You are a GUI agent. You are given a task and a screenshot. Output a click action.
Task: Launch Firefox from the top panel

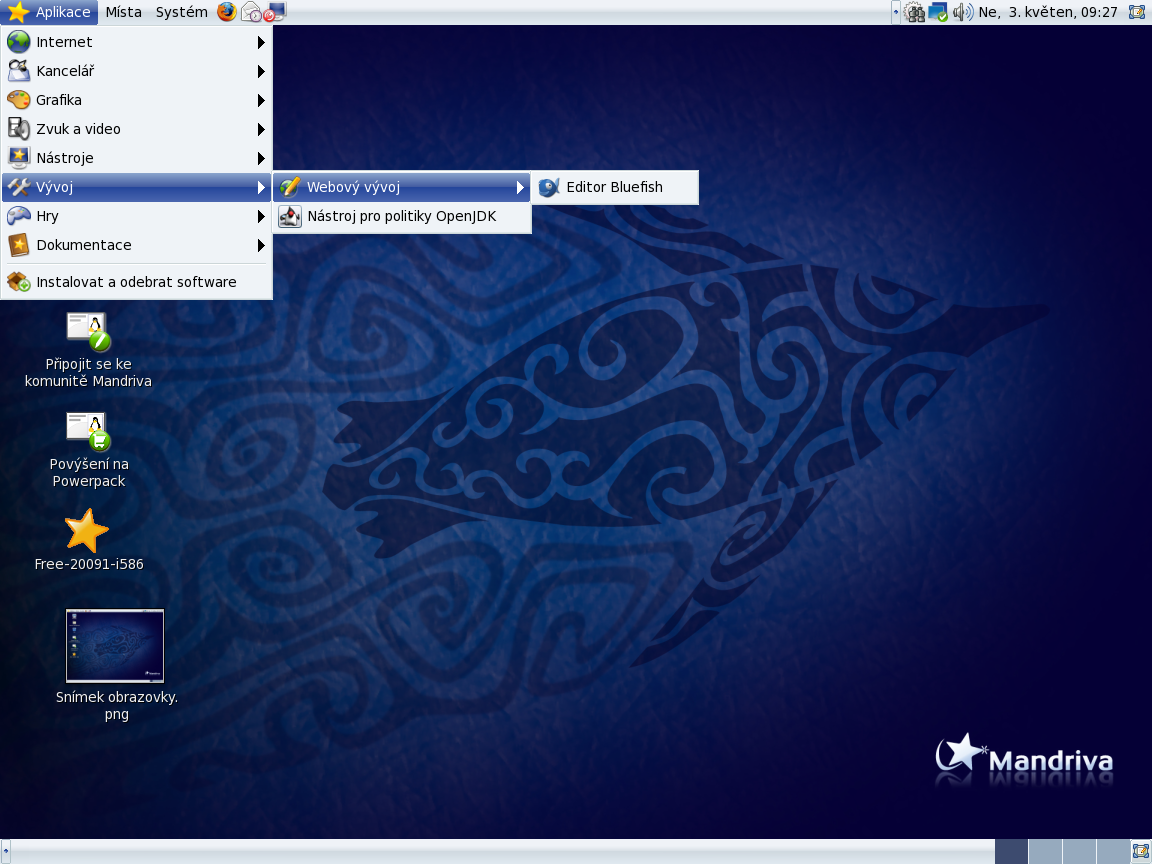(227, 12)
